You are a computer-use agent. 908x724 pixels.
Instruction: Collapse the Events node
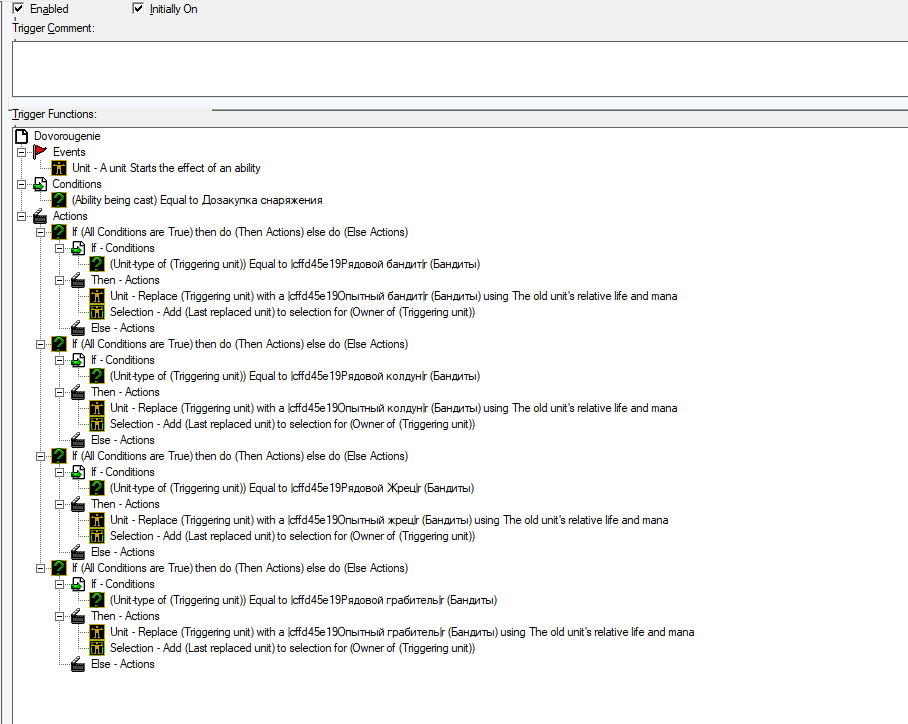(21, 152)
